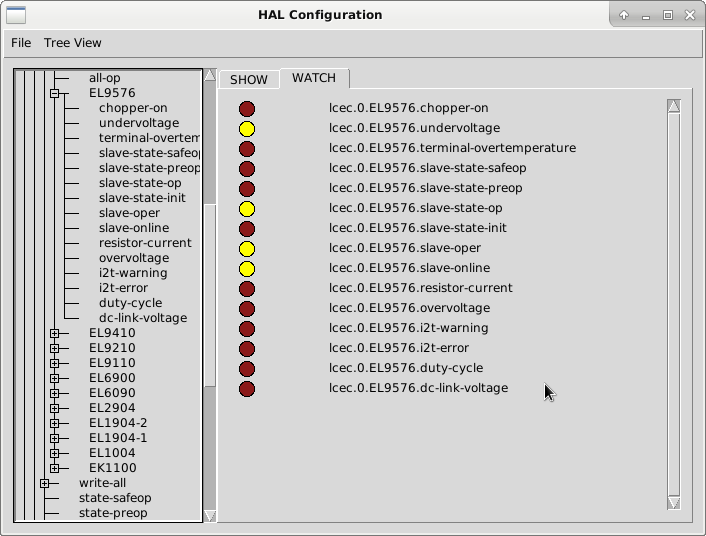The width and height of the screenshot is (706, 536).
Task: Click the terminal-overtemperature LED indicator
Action: [247, 149]
